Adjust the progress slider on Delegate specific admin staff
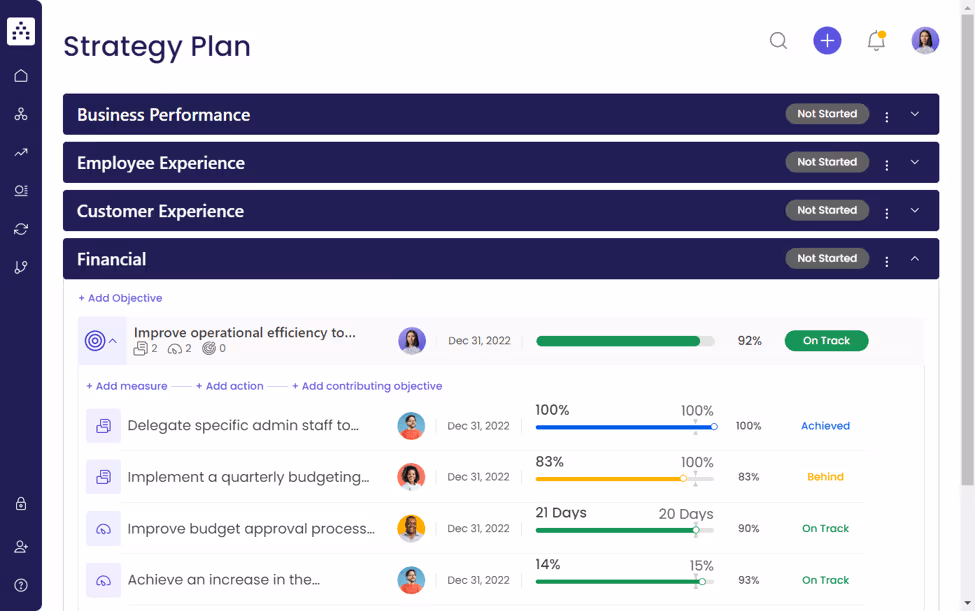The height and width of the screenshot is (611, 975). [x=714, y=427]
